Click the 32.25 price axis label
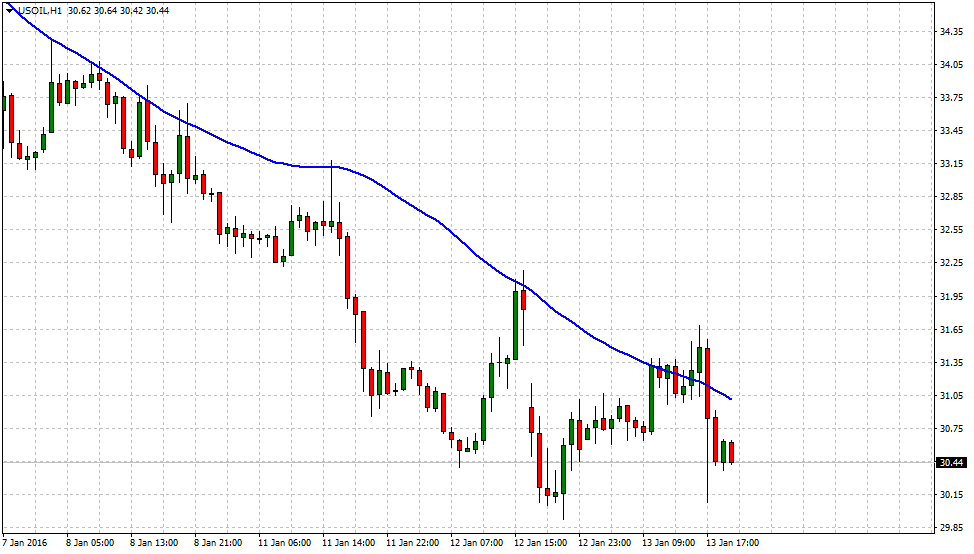This screenshot has height=554, width=974. click(951, 263)
